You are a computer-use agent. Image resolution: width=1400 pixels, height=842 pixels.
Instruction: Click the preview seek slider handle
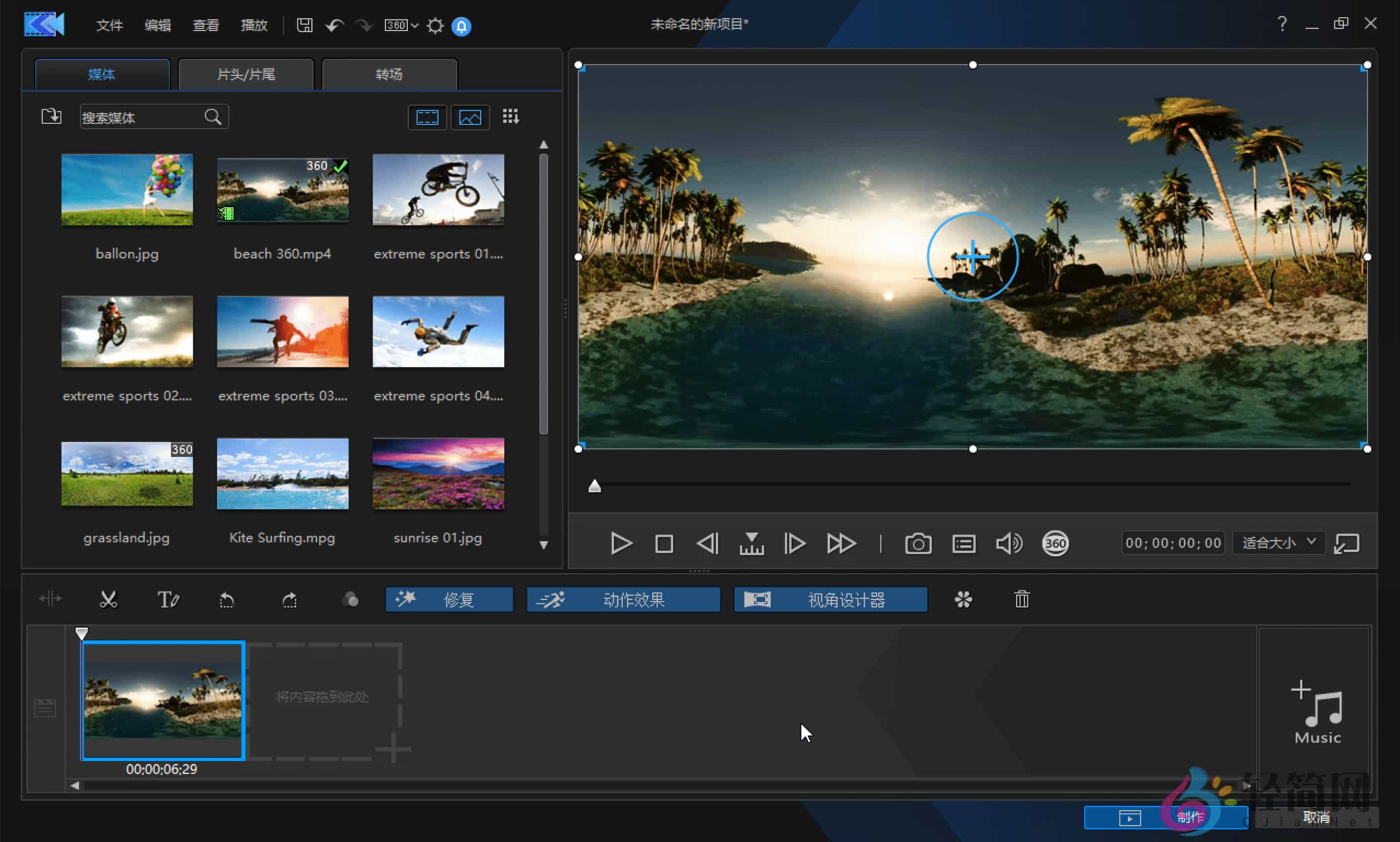click(594, 486)
